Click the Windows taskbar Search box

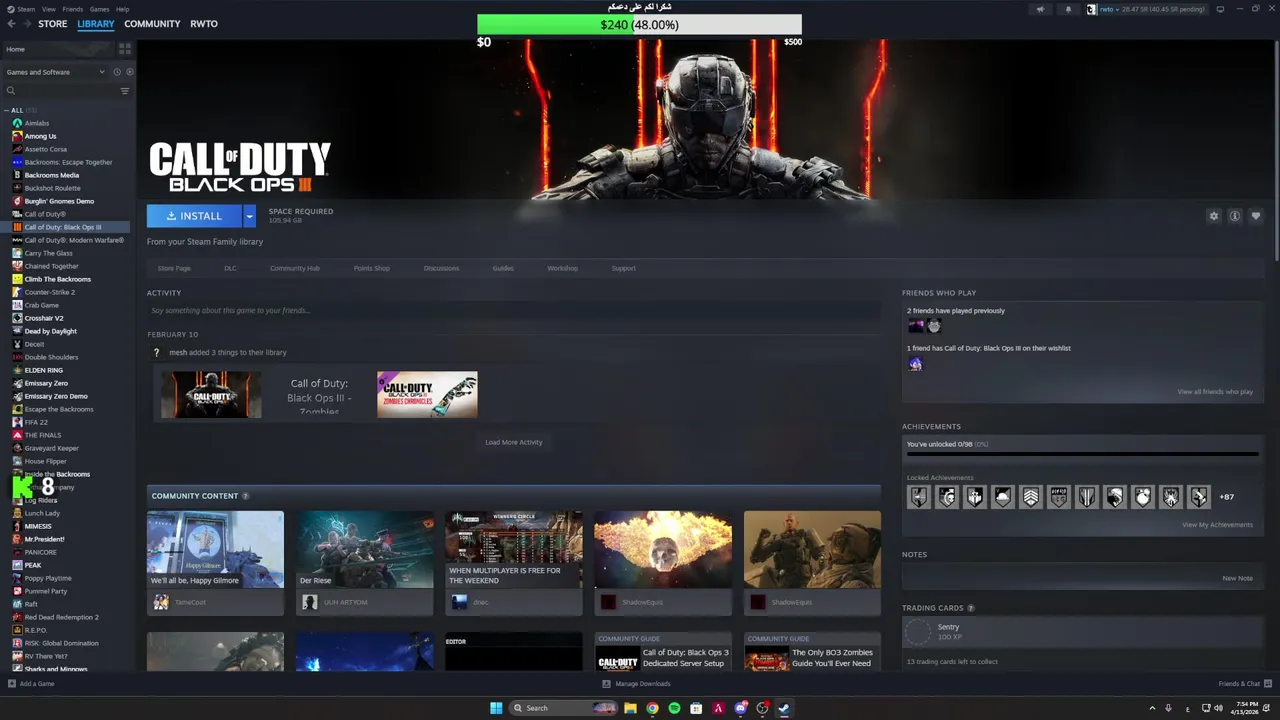point(563,708)
